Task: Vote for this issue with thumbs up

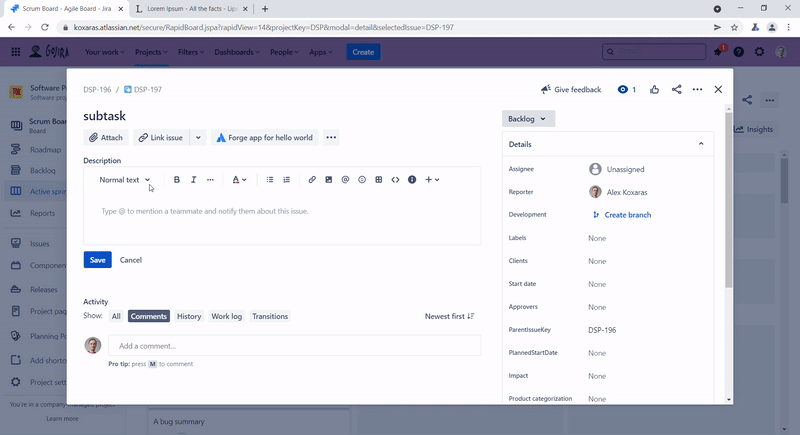Action: tap(655, 90)
